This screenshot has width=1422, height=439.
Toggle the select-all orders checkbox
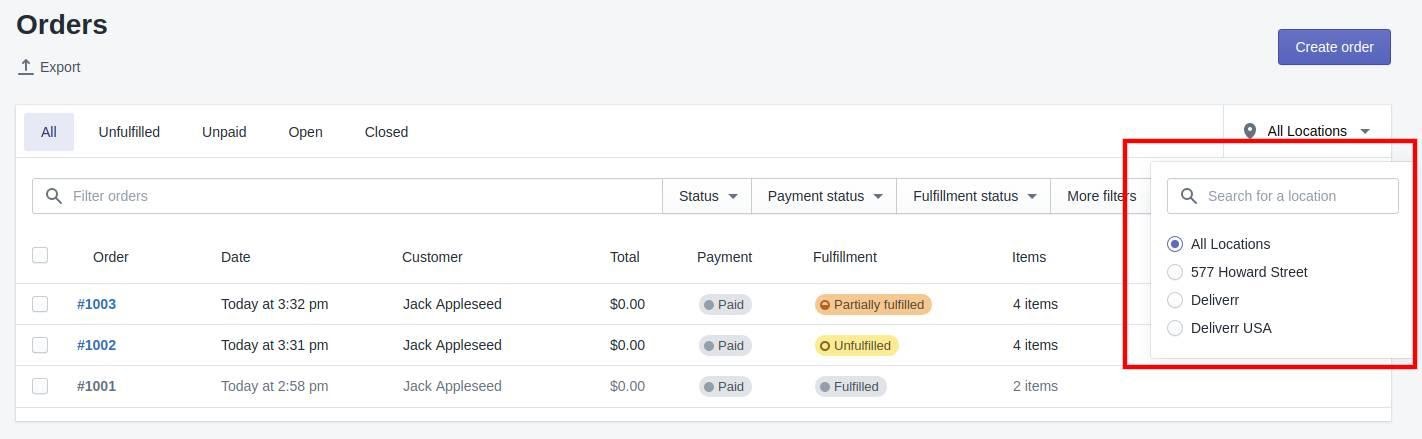40,255
